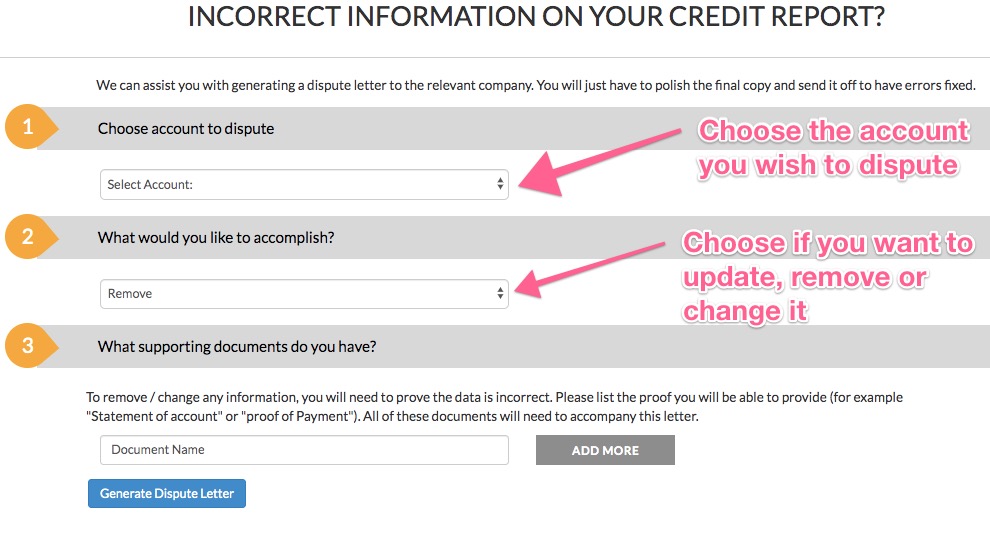Viewport: 990px width, 534px height.
Task: Select the "What would you like to accomplish?" header
Action: pos(216,238)
